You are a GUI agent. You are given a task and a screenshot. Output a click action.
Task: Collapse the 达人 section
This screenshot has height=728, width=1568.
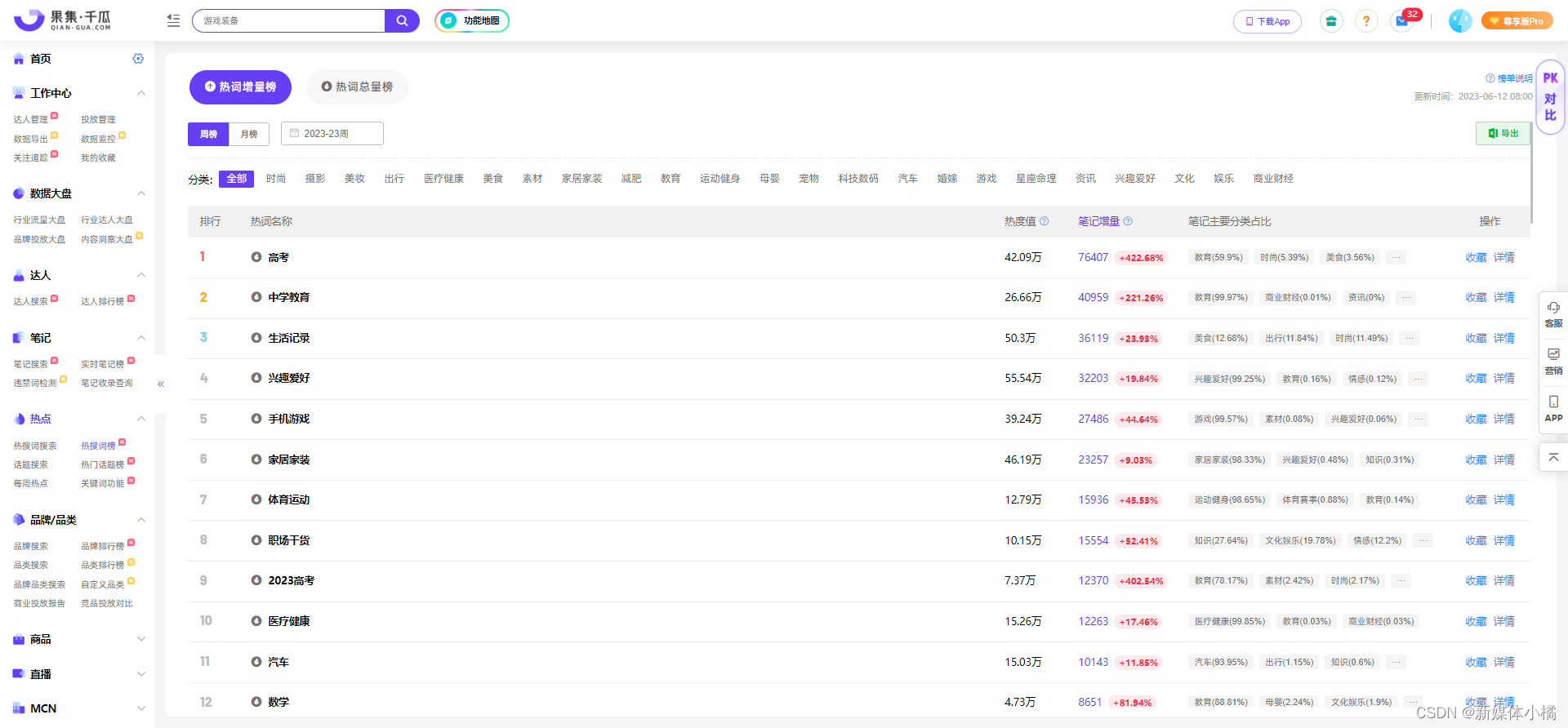click(x=141, y=275)
